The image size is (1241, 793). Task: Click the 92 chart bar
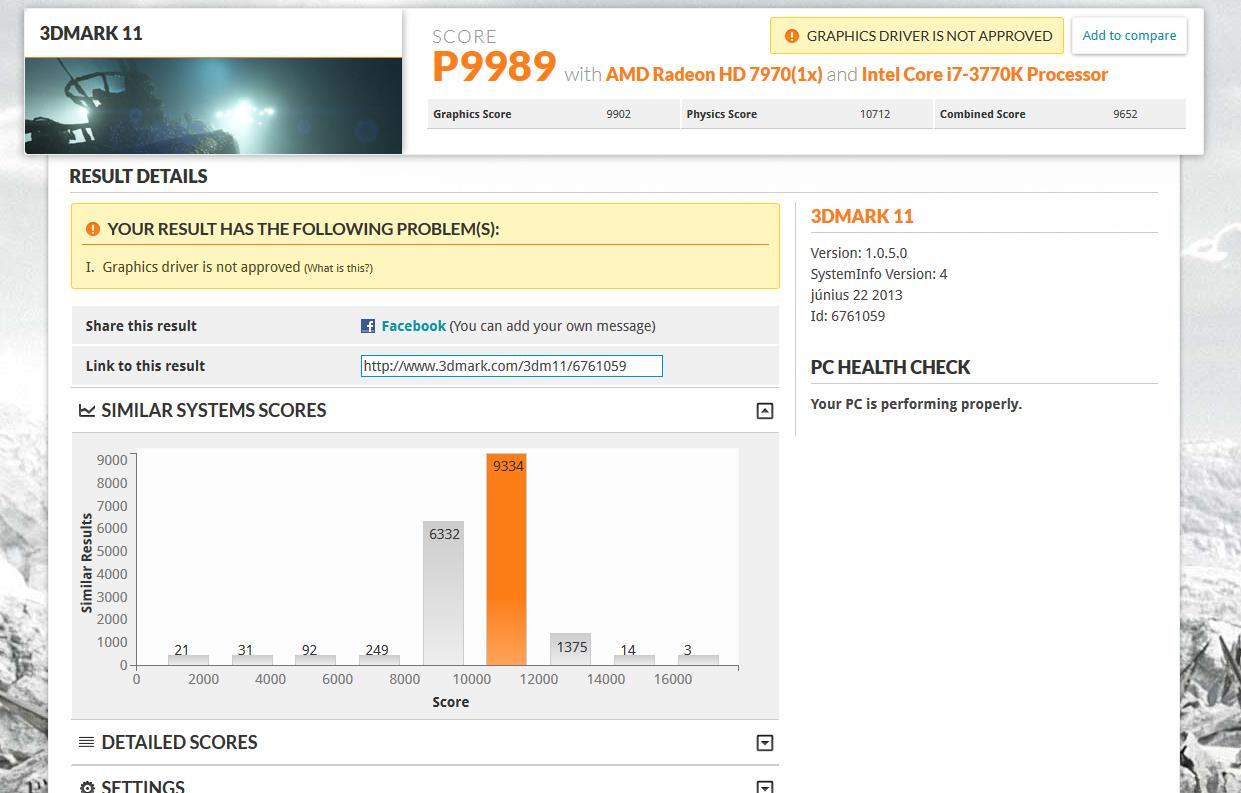pyautogui.click(x=315, y=660)
